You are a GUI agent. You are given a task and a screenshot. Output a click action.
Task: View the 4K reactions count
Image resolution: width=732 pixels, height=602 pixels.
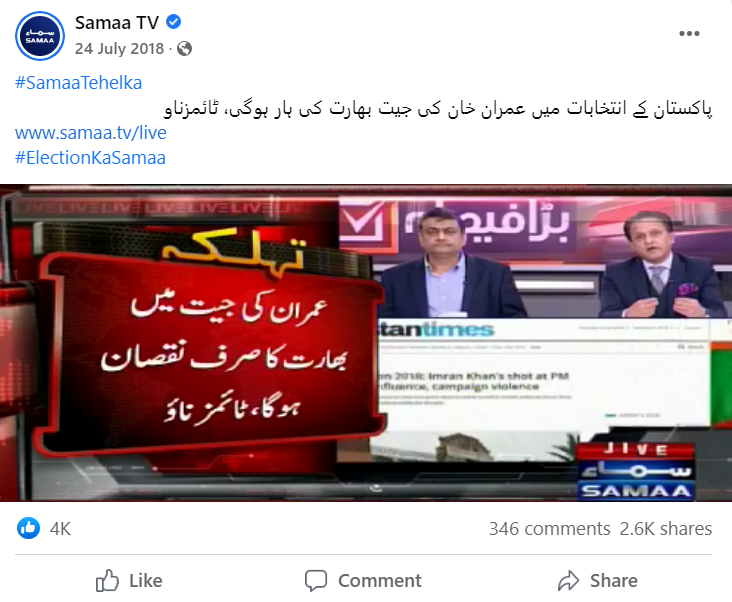(60, 529)
